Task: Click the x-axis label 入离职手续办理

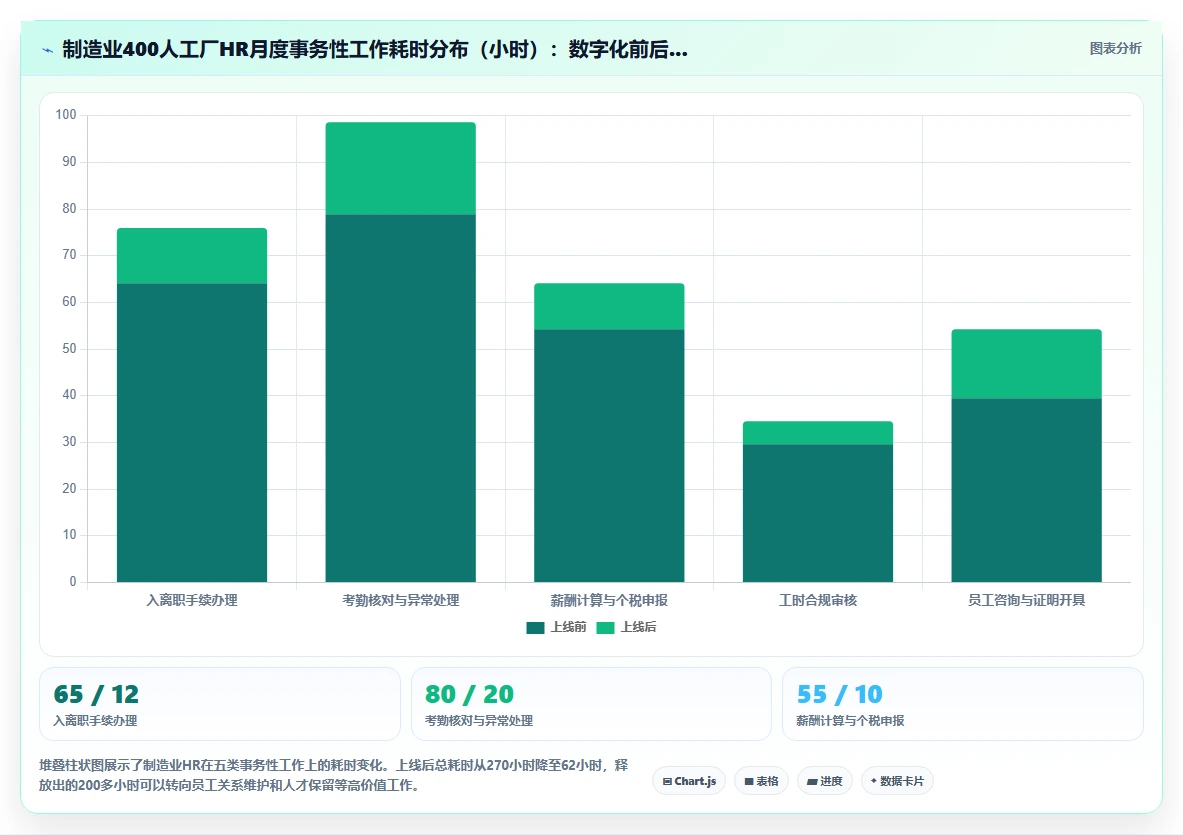Action: (x=192, y=600)
